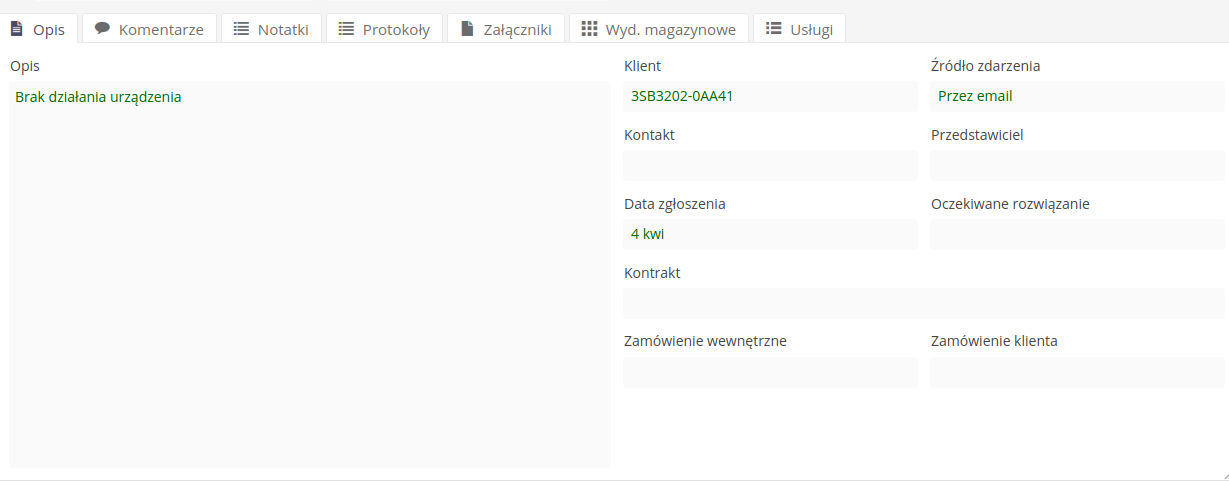Open the Protokoły tab
The width and height of the screenshot is (1229, 481).
tap(397, 30)
